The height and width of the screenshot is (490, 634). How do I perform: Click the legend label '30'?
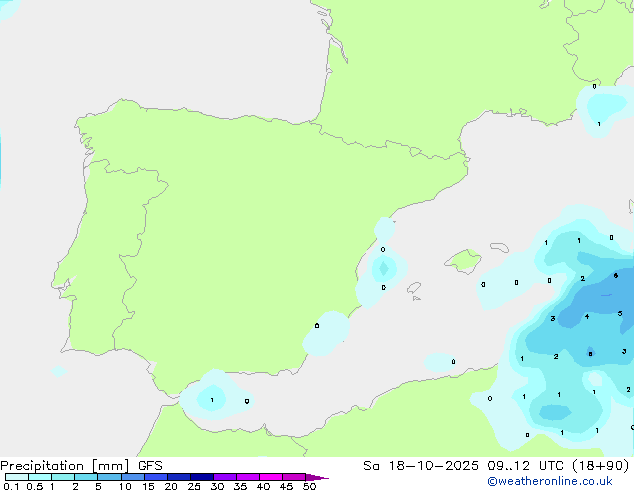click(217, 486)
